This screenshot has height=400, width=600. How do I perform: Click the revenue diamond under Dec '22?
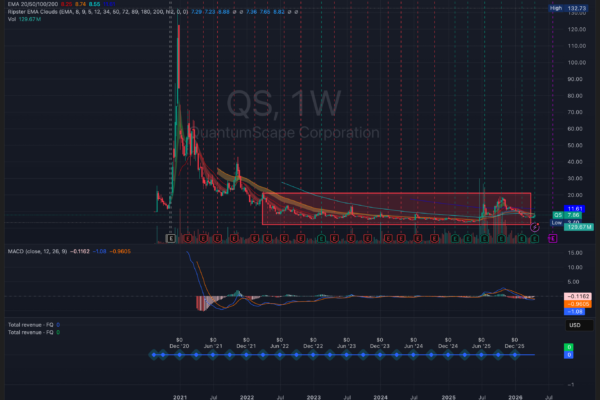coord(313,355)
